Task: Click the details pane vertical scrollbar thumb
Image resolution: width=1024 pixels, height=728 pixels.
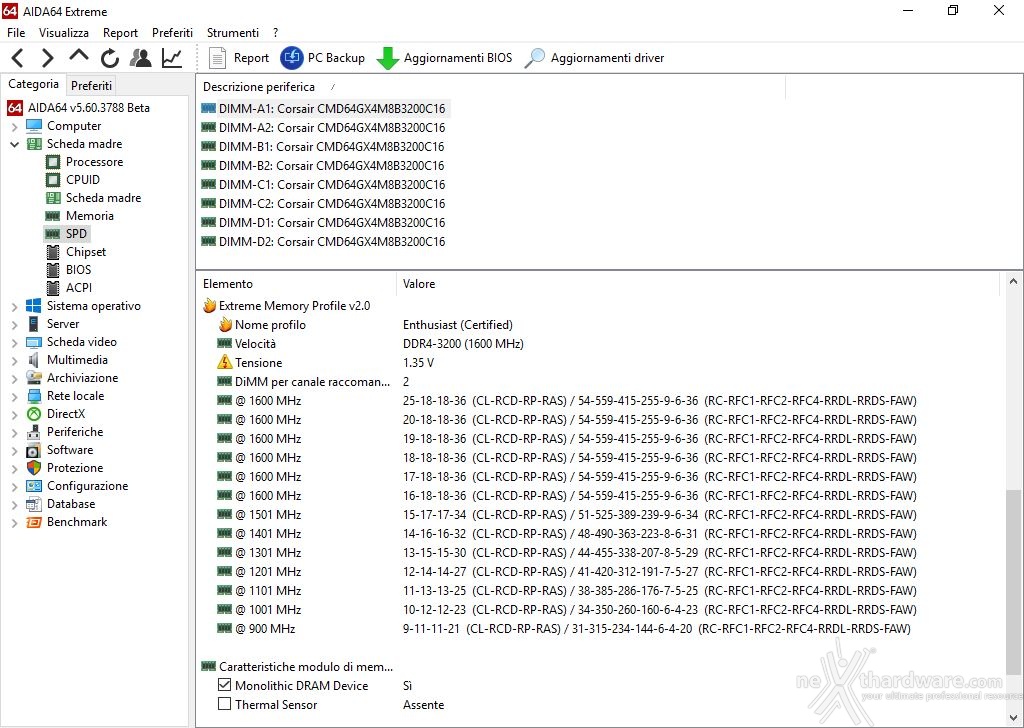Action: pos(1013,581)
